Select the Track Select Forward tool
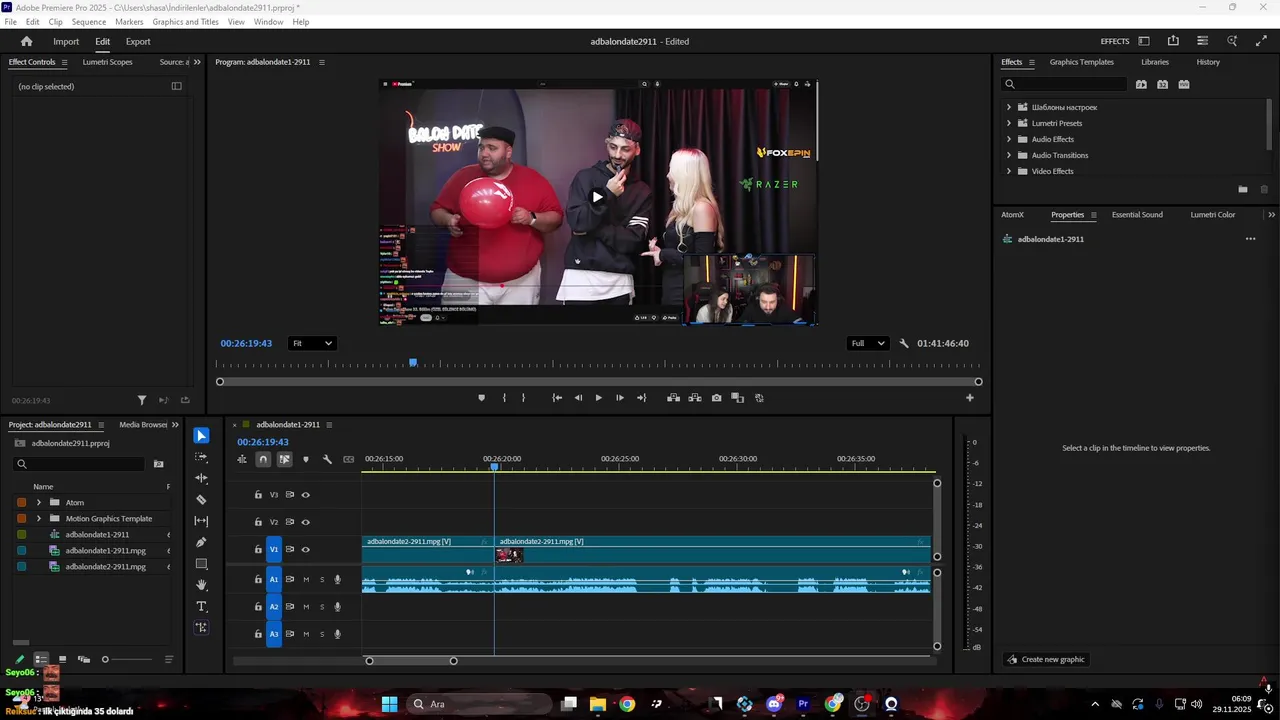 point(201,457)
